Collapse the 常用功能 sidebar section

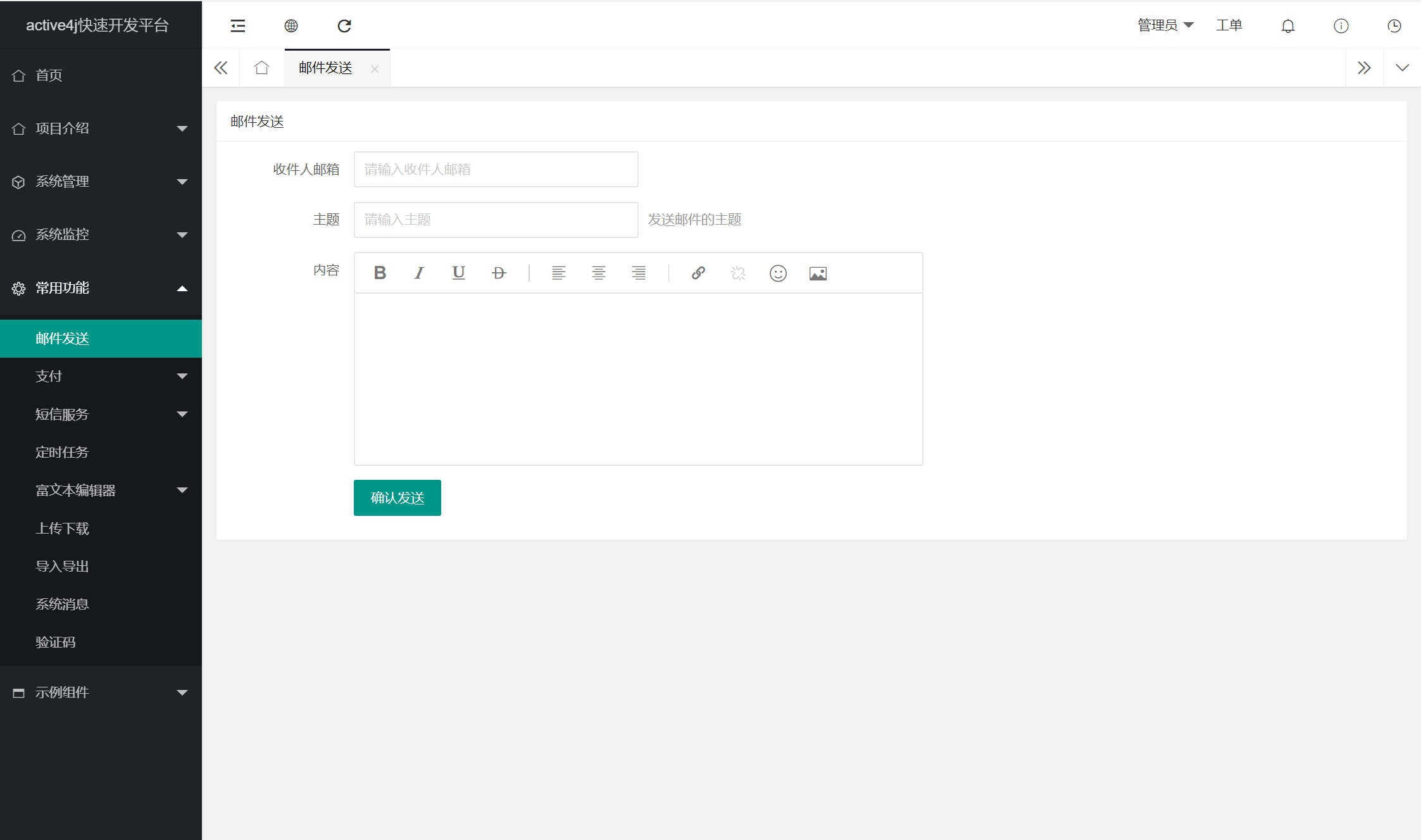pos(101,288)
